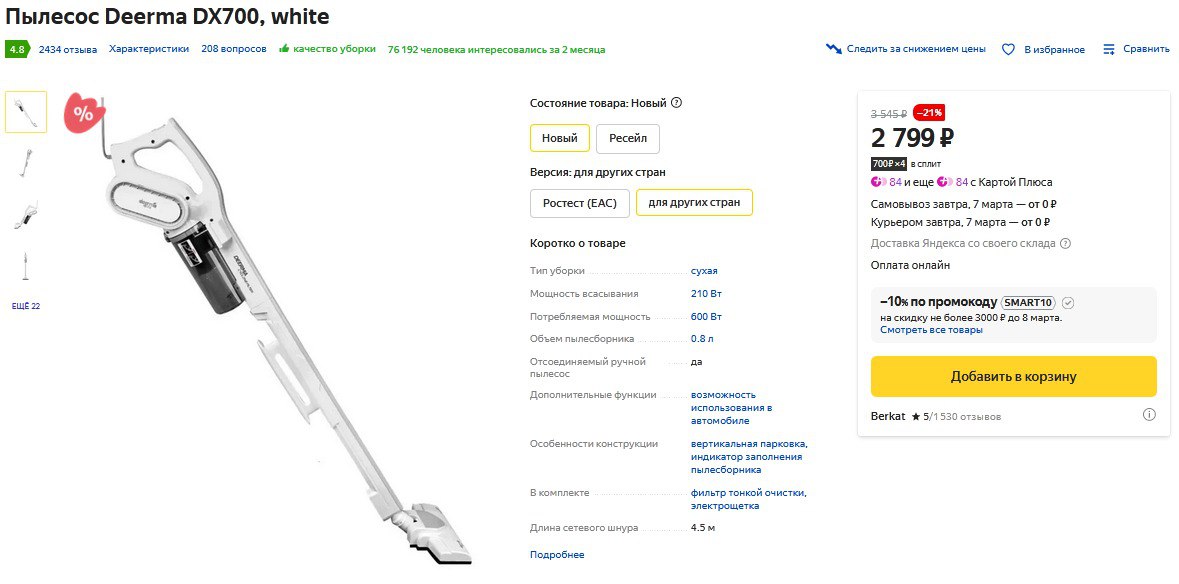1179x584 pixels.
Task: Choose the «Ростест (EAC)» version
Action: [x=579, y=203]
